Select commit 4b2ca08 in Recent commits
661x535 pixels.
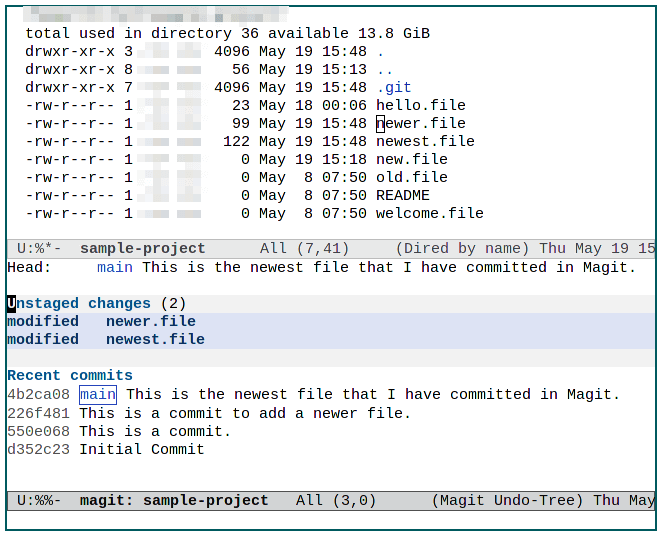point(38,394)
